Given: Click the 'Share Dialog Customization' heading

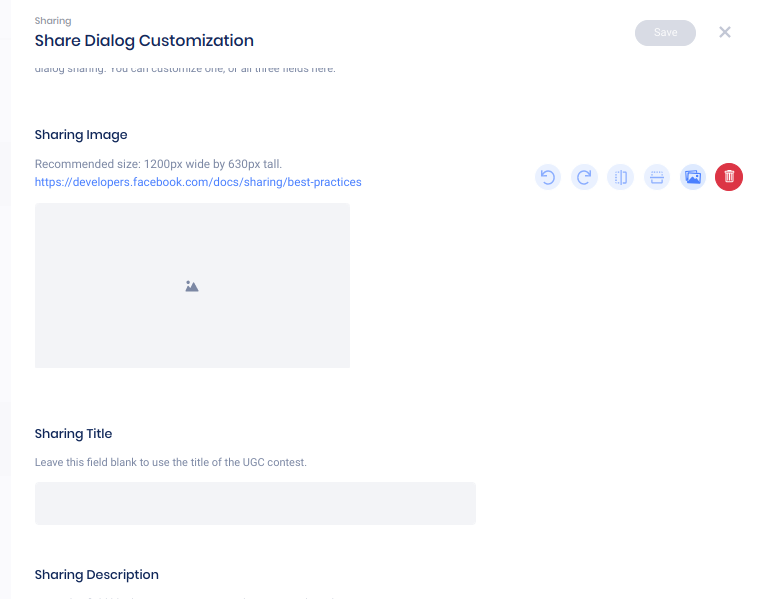Looking at the screenshot, I should pyautogui.click(x=144, y=41).
